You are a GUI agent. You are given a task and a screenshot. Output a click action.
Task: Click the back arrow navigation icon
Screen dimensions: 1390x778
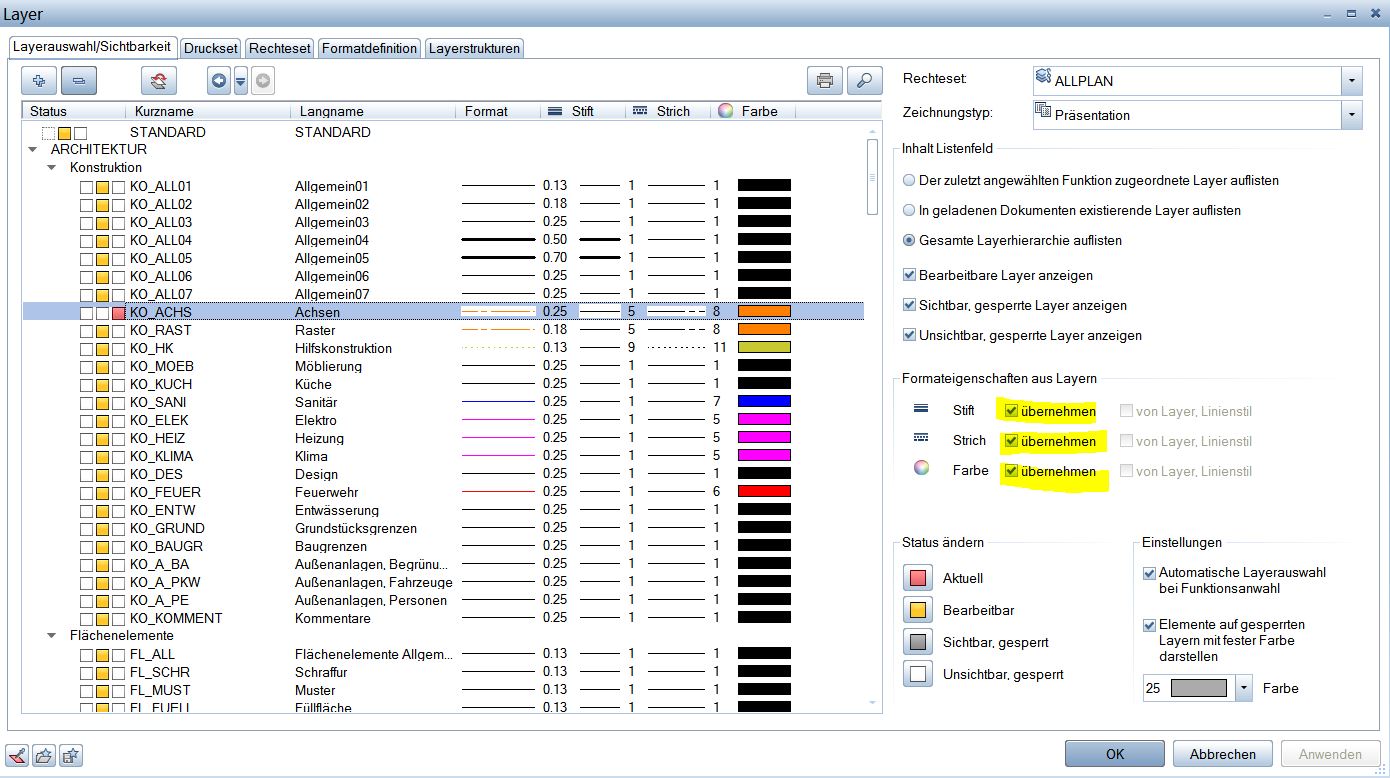pyautogui.click(x=219, y=81)
